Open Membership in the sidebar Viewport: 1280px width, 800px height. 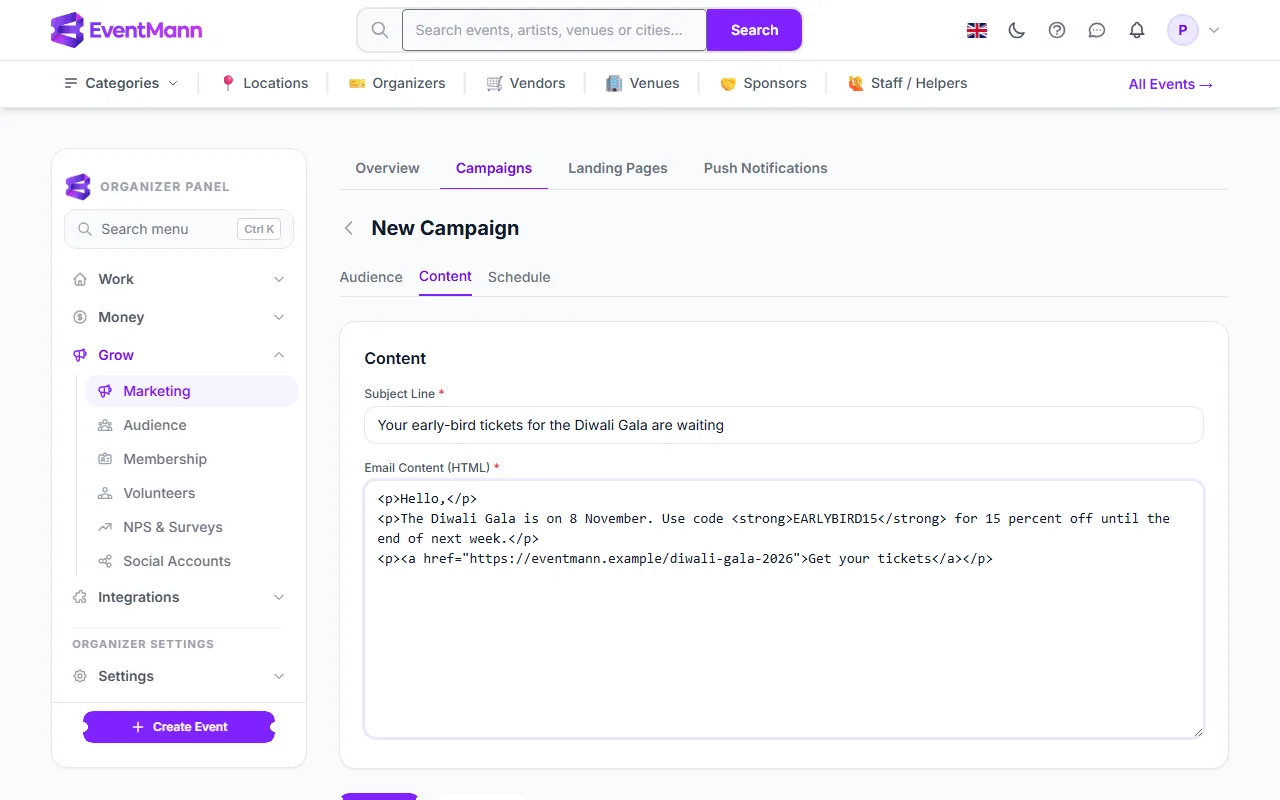click(191, 459)
